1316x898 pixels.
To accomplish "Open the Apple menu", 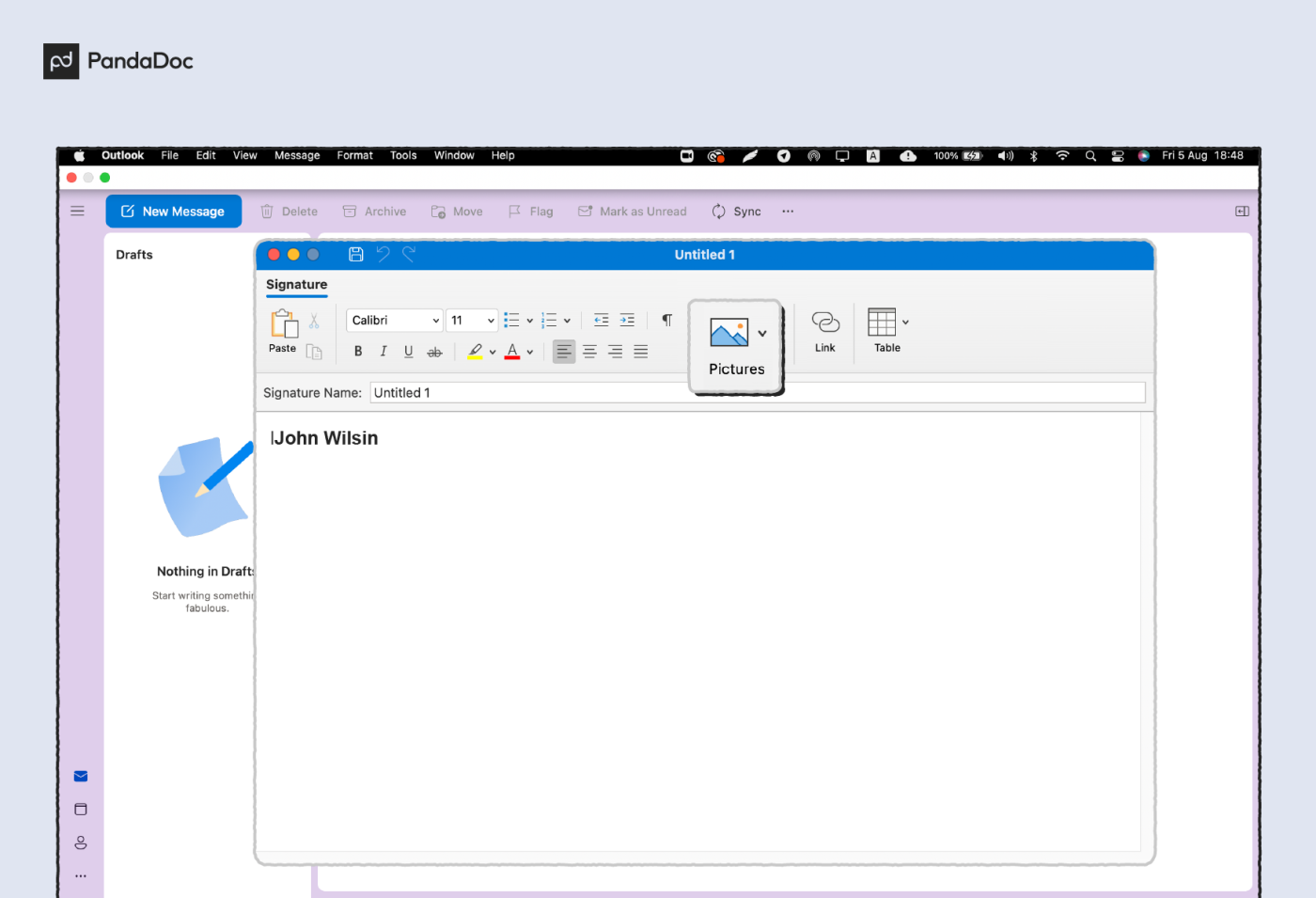I will [x=80, y=156].
